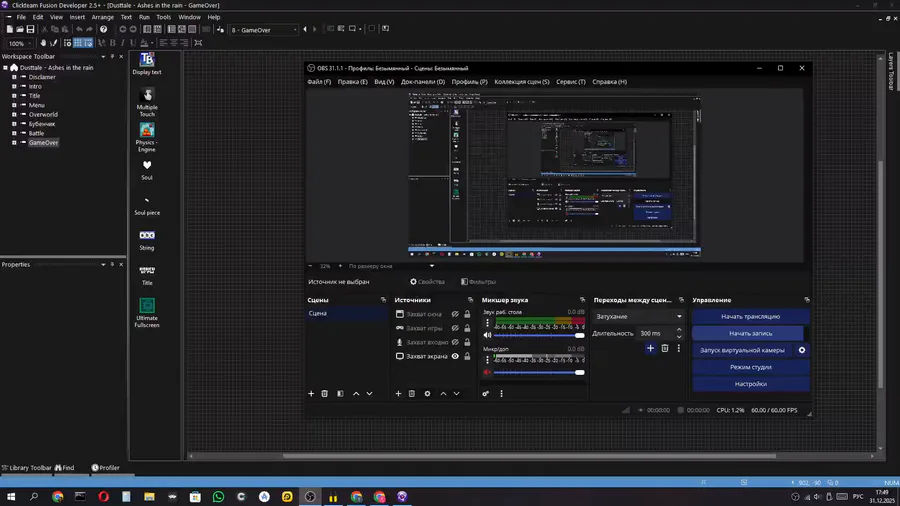The width and height of the screenshot is (900, 506).
Task: Select the GameOver frame in workspace tree
Action: point(43,143)
